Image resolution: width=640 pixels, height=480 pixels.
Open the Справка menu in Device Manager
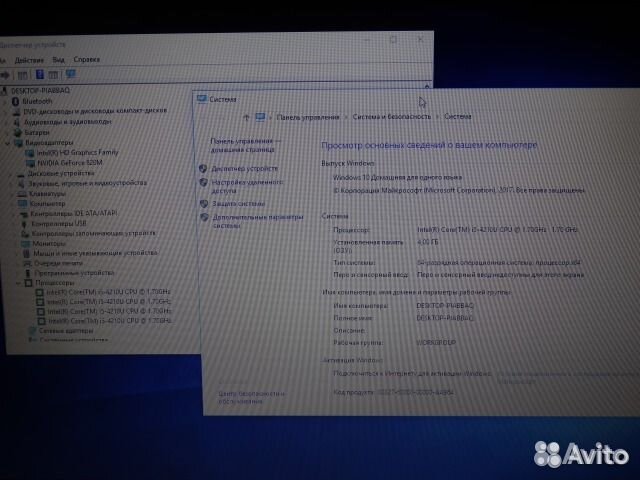pyautogui.click(x=87, y=59)
